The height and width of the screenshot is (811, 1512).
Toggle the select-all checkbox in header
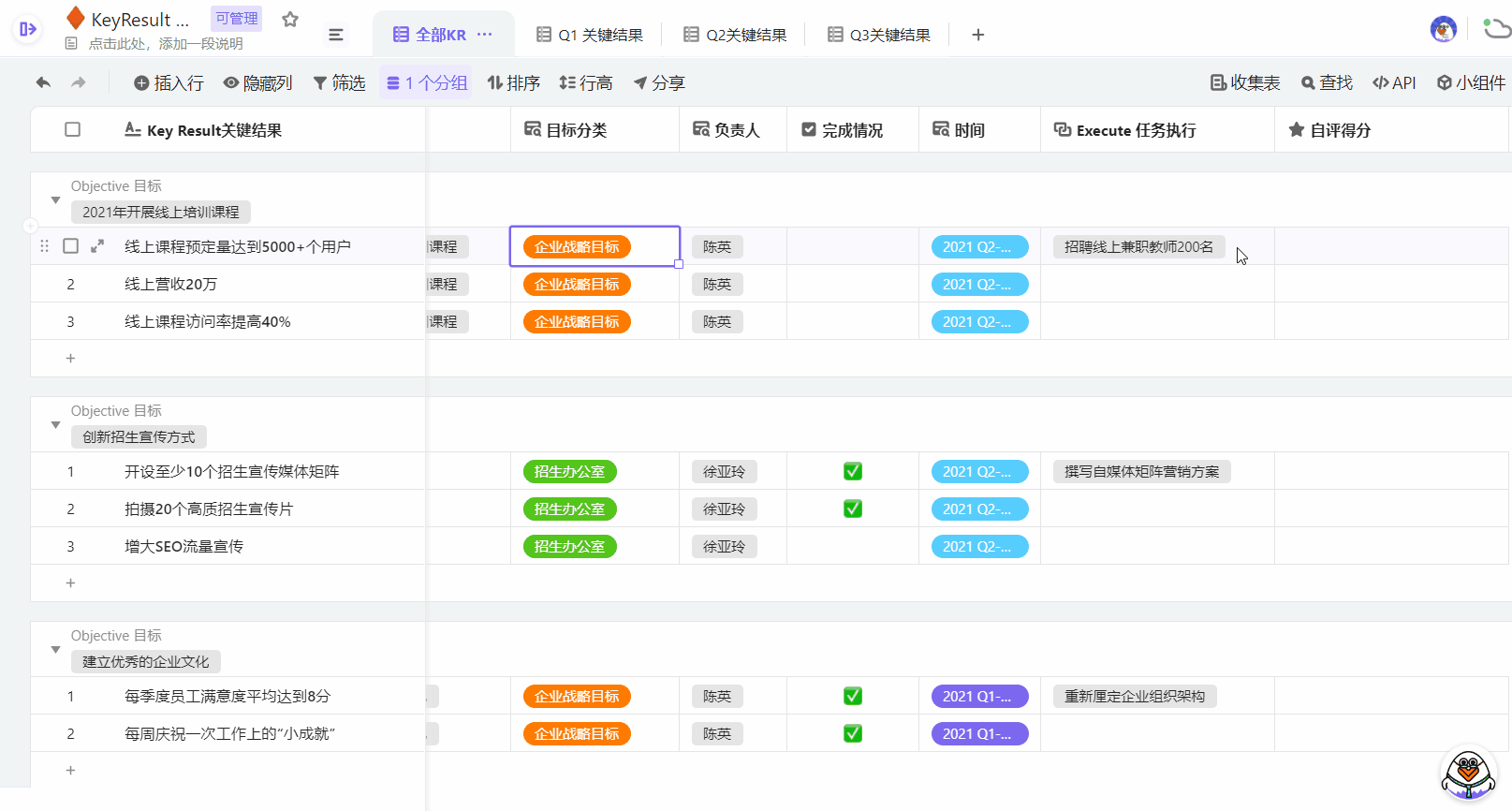[72, 129]
